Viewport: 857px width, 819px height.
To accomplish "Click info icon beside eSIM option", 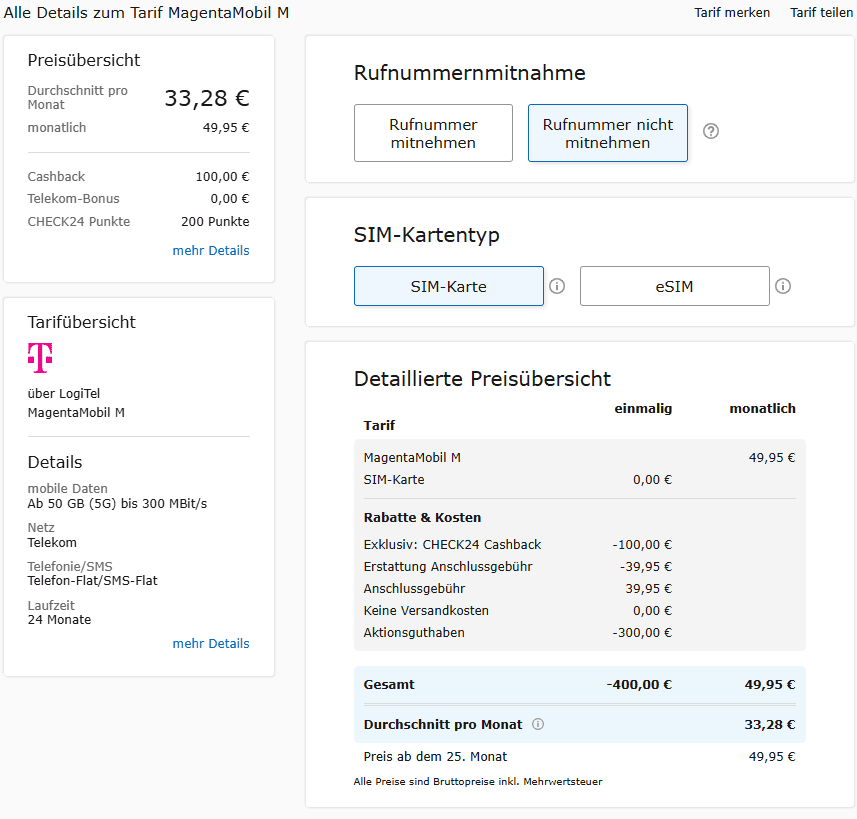I will point(783,286).
